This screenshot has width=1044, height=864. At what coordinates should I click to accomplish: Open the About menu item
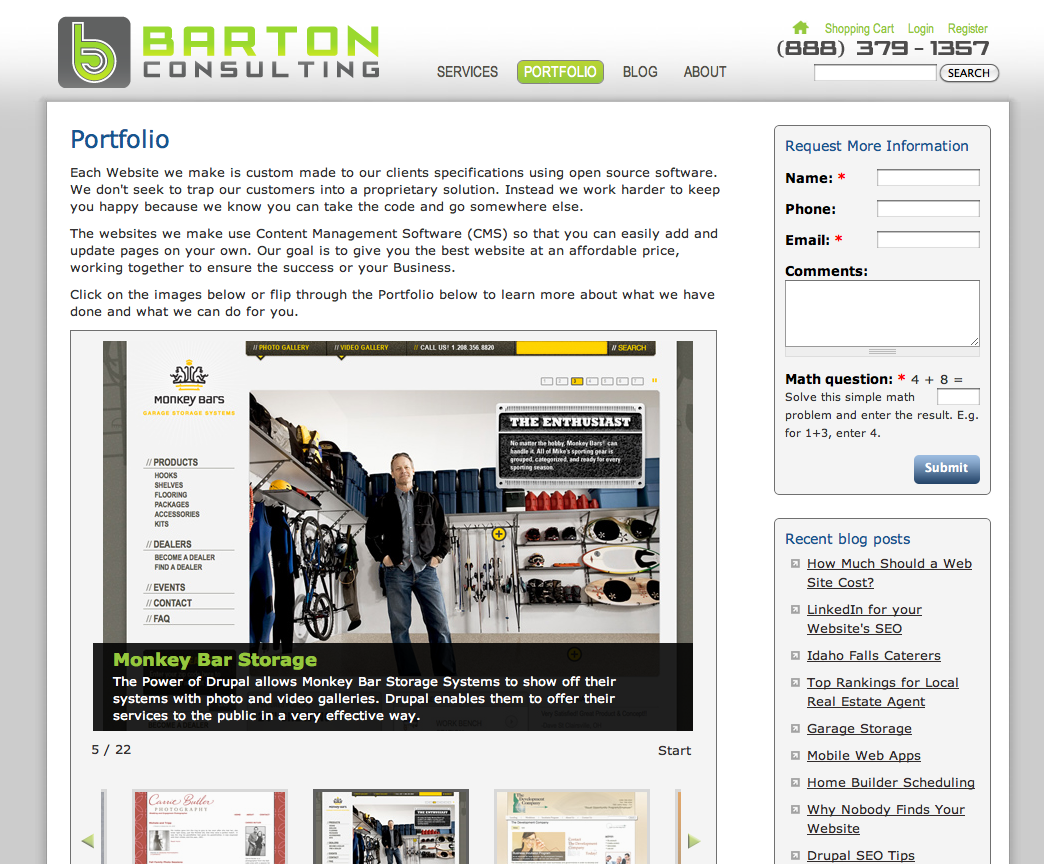[704, 72]
